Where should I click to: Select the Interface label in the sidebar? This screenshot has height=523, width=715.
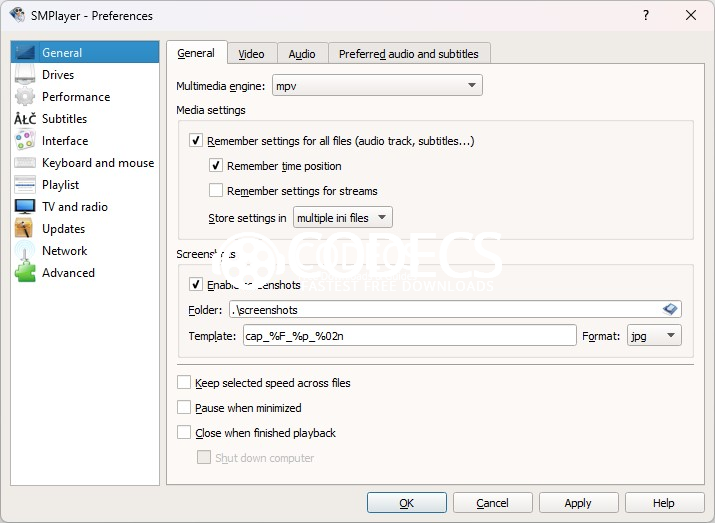click(65, 140)
